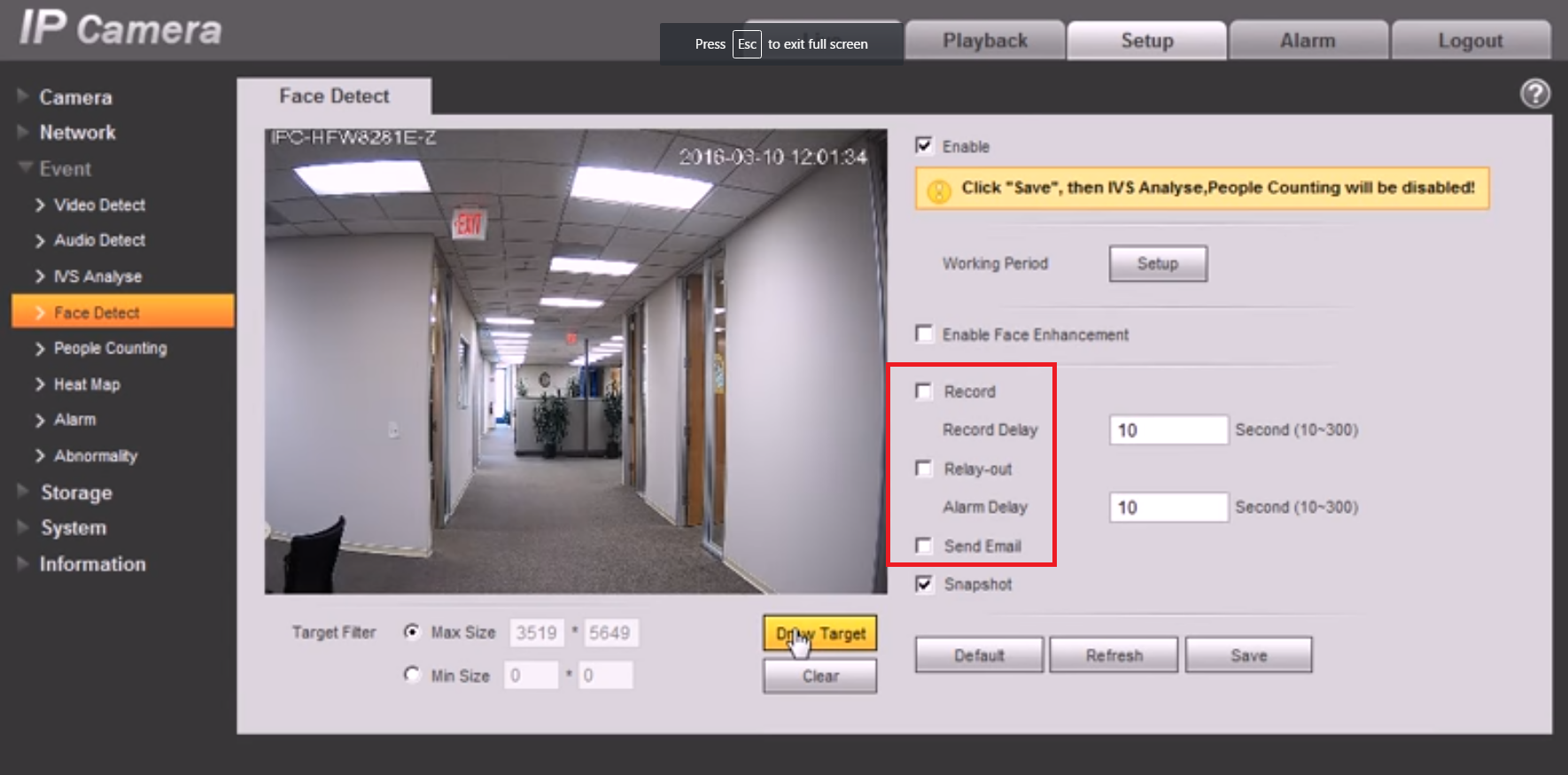Click the Max Size field showing 5649
This screenshot has height=775, width=1568.
(x=609, y=633)
